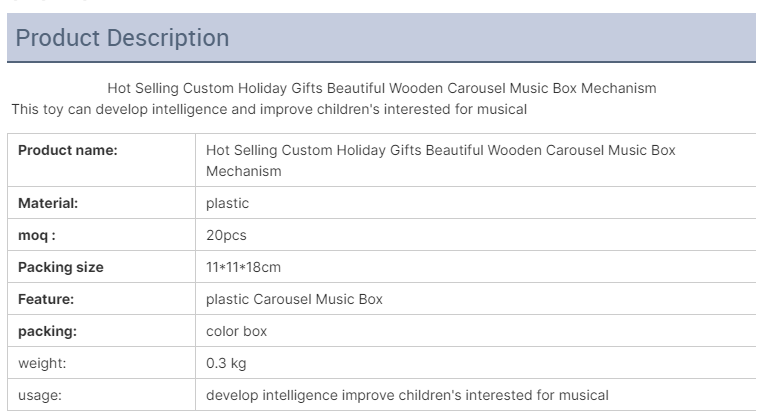The width and height of the screenshot is (762, 419).
Task: Click the centered Hot Selling Custom Holiday title
Action: [381, 88]
